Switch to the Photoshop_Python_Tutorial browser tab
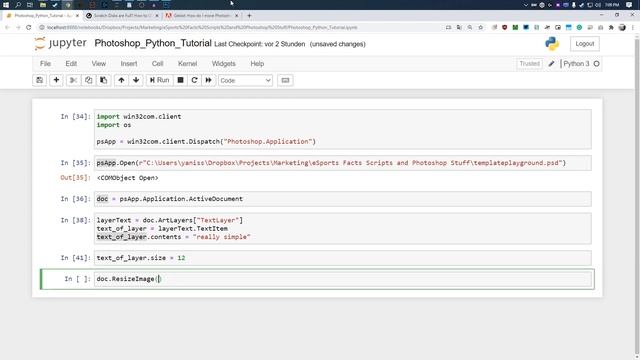640x360 pixels. (x=42, y=16)
